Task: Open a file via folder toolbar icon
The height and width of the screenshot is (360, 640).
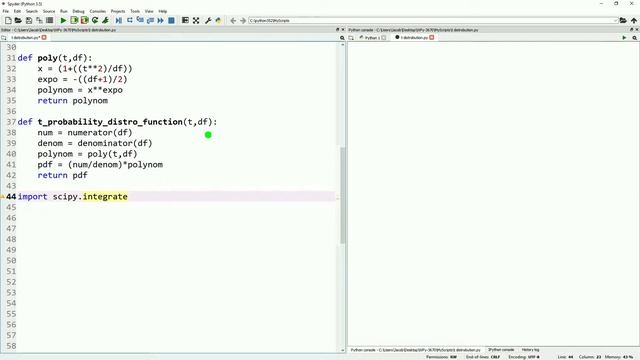Action: coord(18,20)
